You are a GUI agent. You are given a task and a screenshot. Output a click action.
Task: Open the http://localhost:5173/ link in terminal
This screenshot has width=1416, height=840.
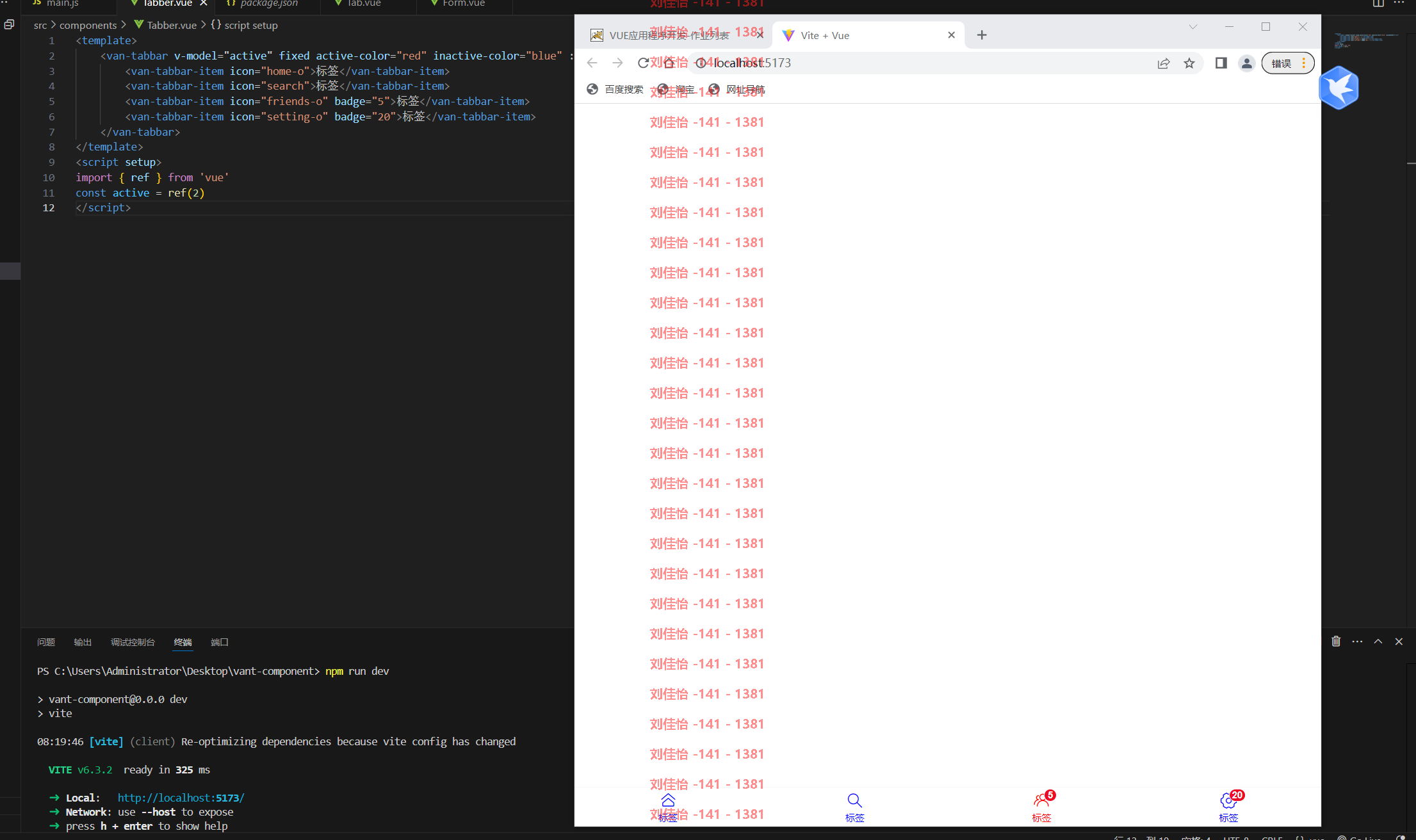(x=181, y=798)
